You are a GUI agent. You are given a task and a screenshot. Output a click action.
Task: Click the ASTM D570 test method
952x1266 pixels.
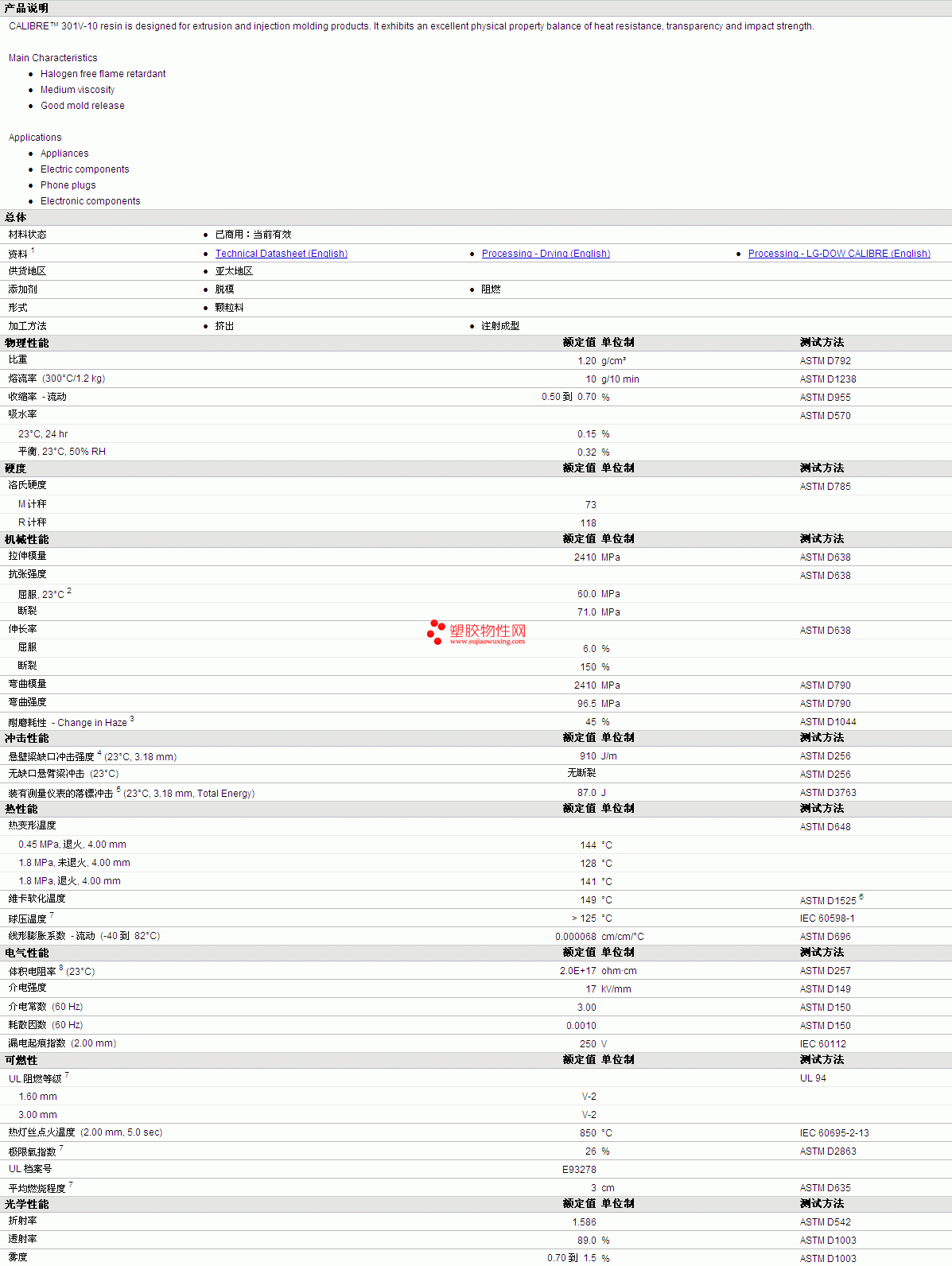[x=826, y=416]
